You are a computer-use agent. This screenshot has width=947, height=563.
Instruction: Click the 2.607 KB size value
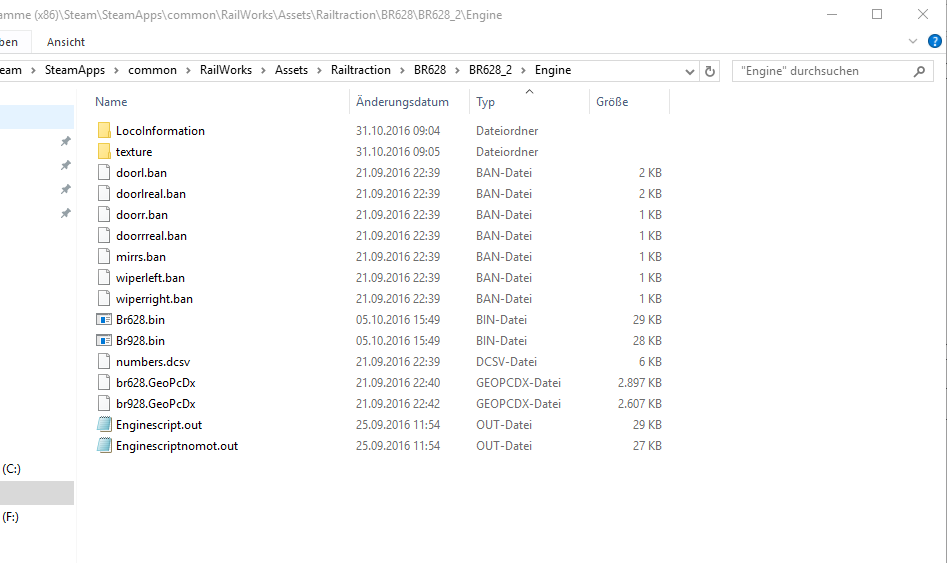(x=640, y=404)
